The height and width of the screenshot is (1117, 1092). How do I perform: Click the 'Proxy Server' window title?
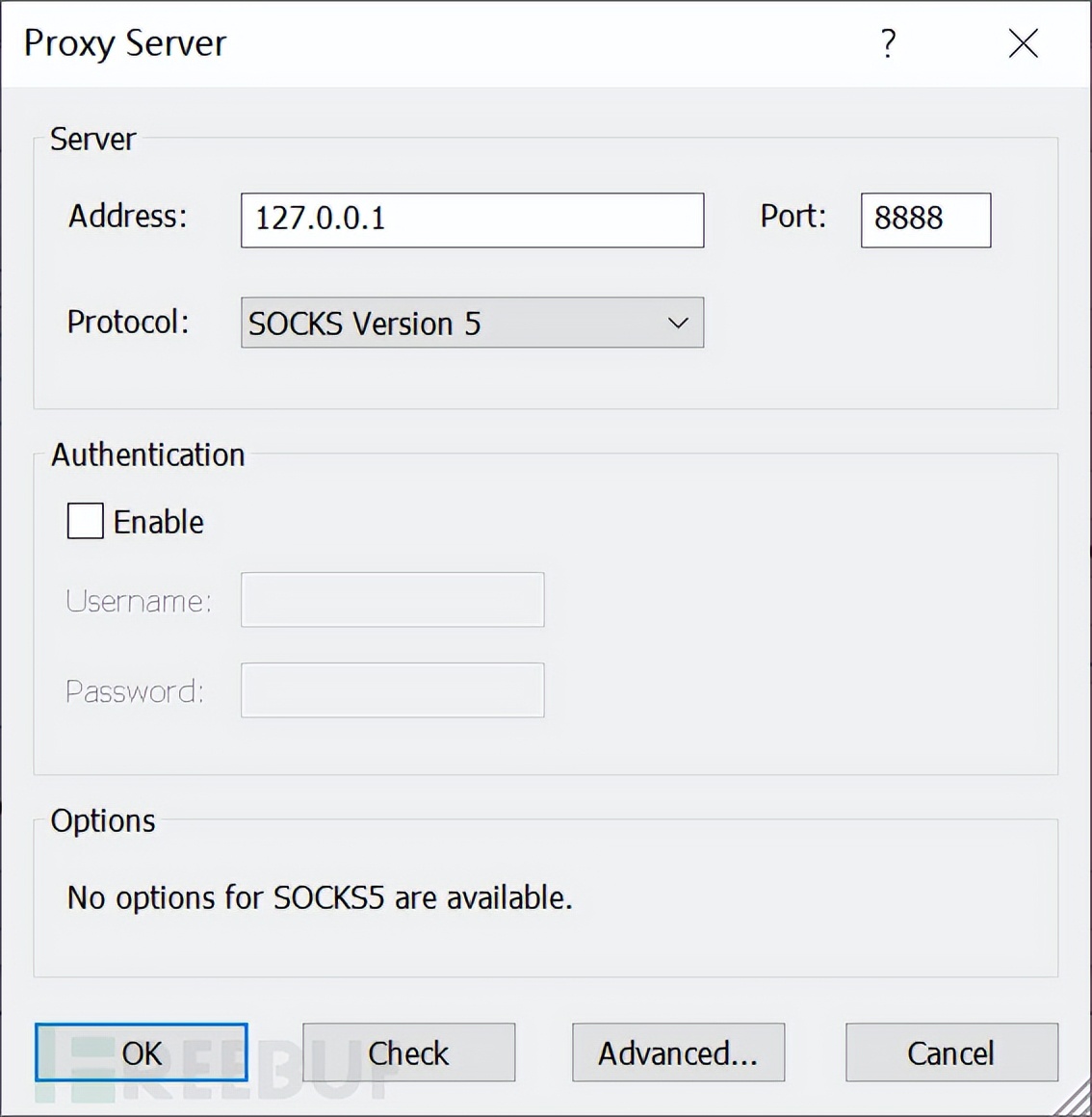click(x=125, y=43)
